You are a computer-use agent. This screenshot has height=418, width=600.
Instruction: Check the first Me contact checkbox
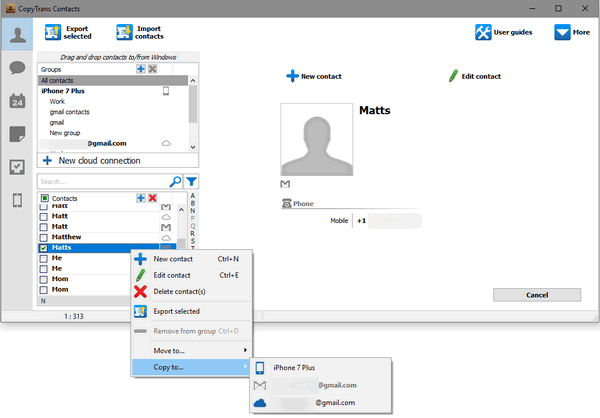44,258
